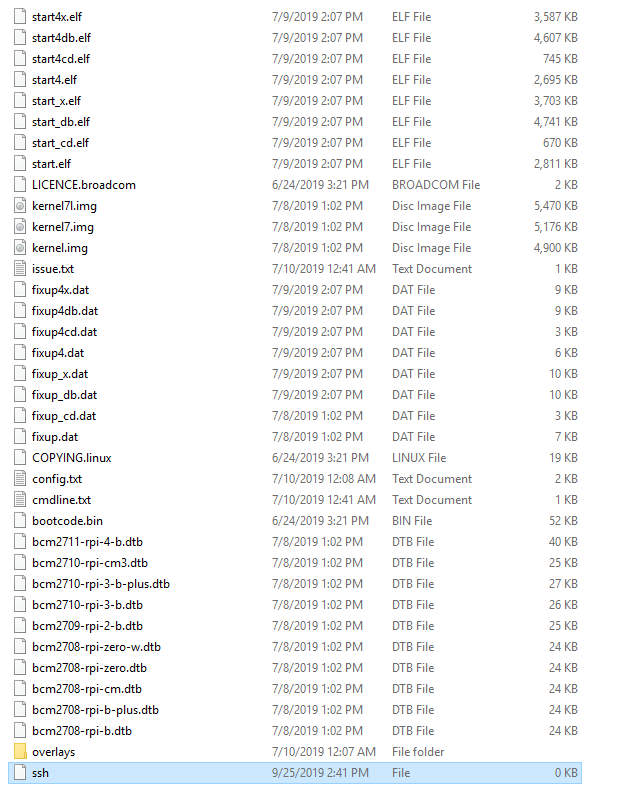
Task: Click the LICENCE.broadcom file name
Action: (x=84, y=185)
